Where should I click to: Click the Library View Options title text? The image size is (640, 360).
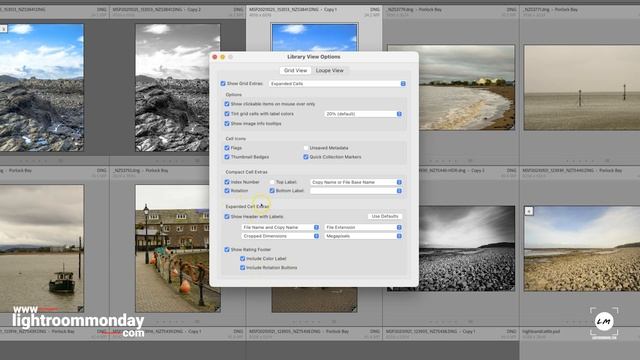(x=313, y=57)
